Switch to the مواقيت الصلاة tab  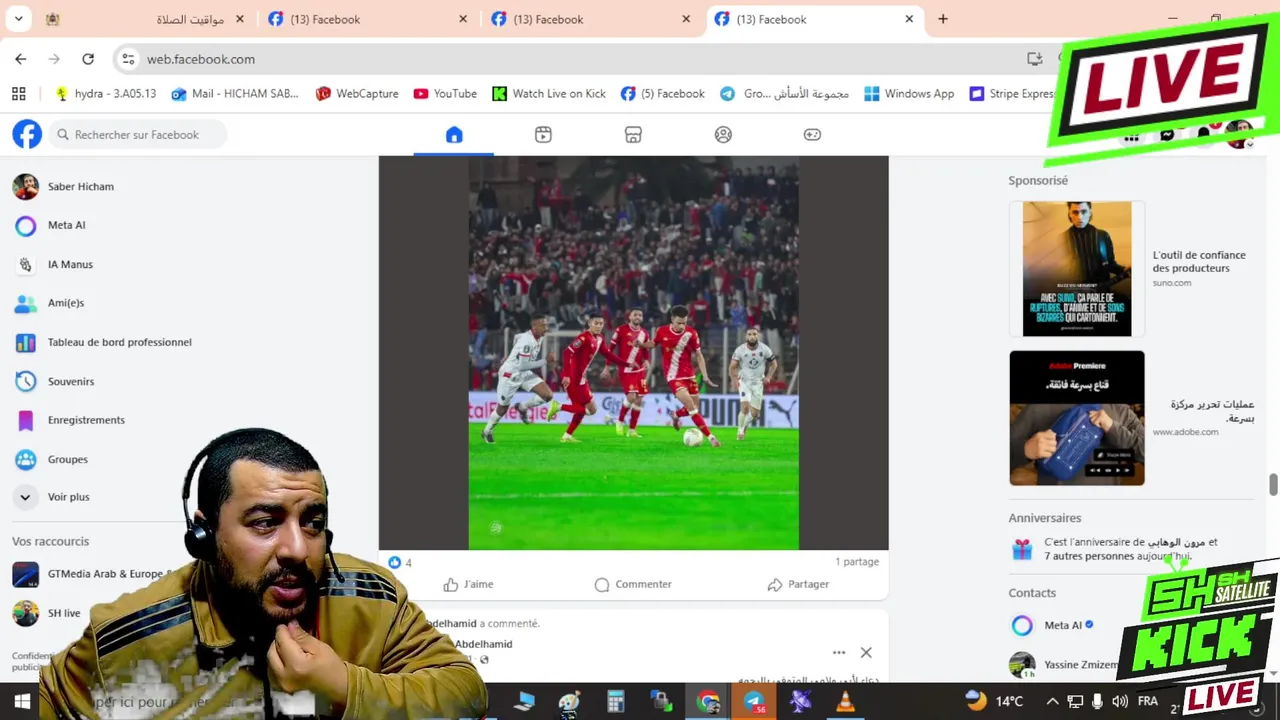coord(146,19)
